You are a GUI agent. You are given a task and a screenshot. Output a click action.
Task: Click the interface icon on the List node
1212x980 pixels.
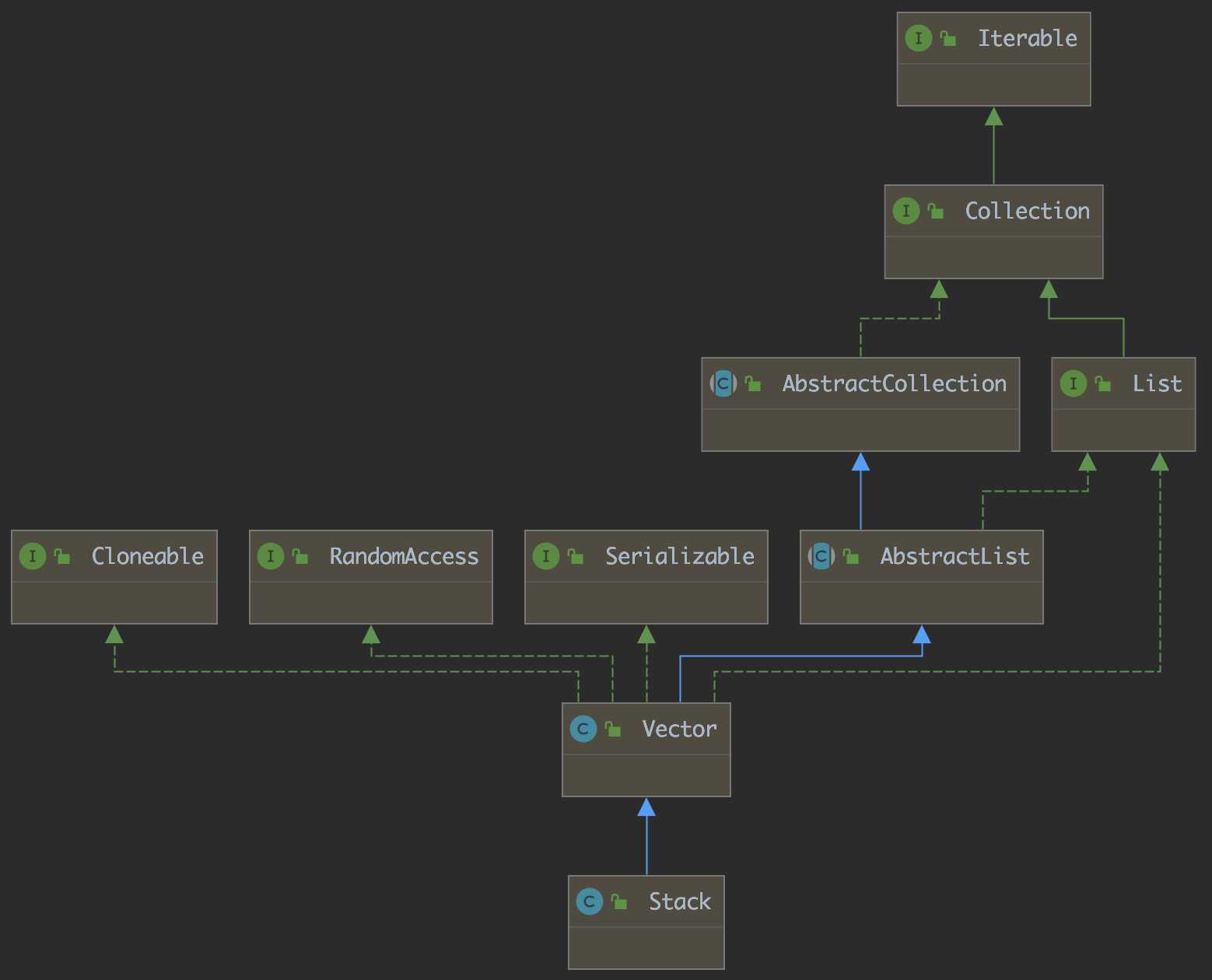click(1073, 383)
